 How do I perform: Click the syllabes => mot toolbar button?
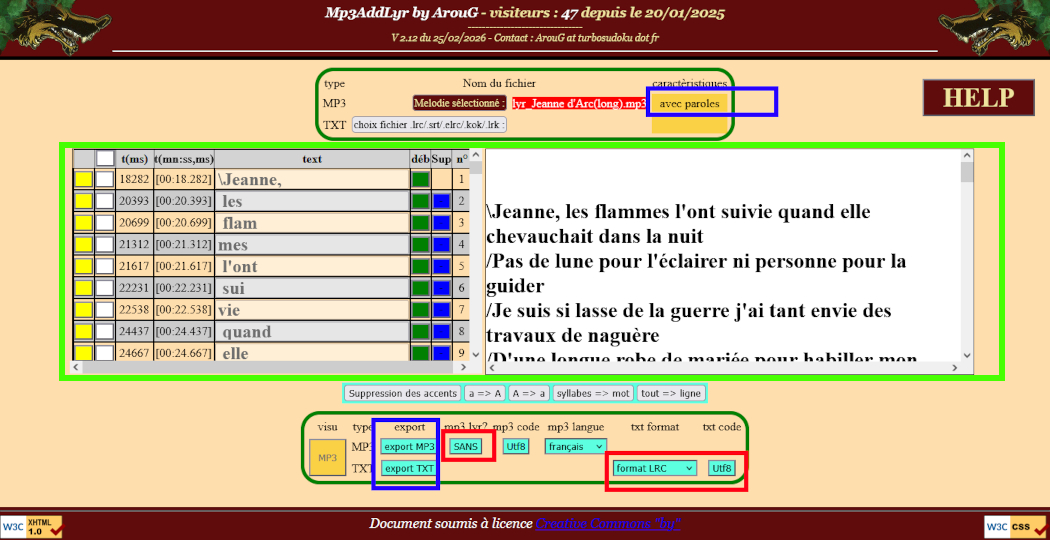[592, 393]
